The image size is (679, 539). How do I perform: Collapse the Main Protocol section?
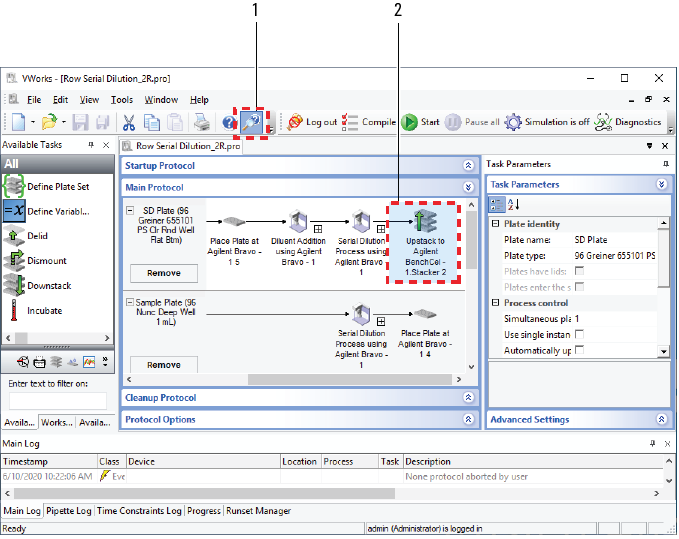468,187
